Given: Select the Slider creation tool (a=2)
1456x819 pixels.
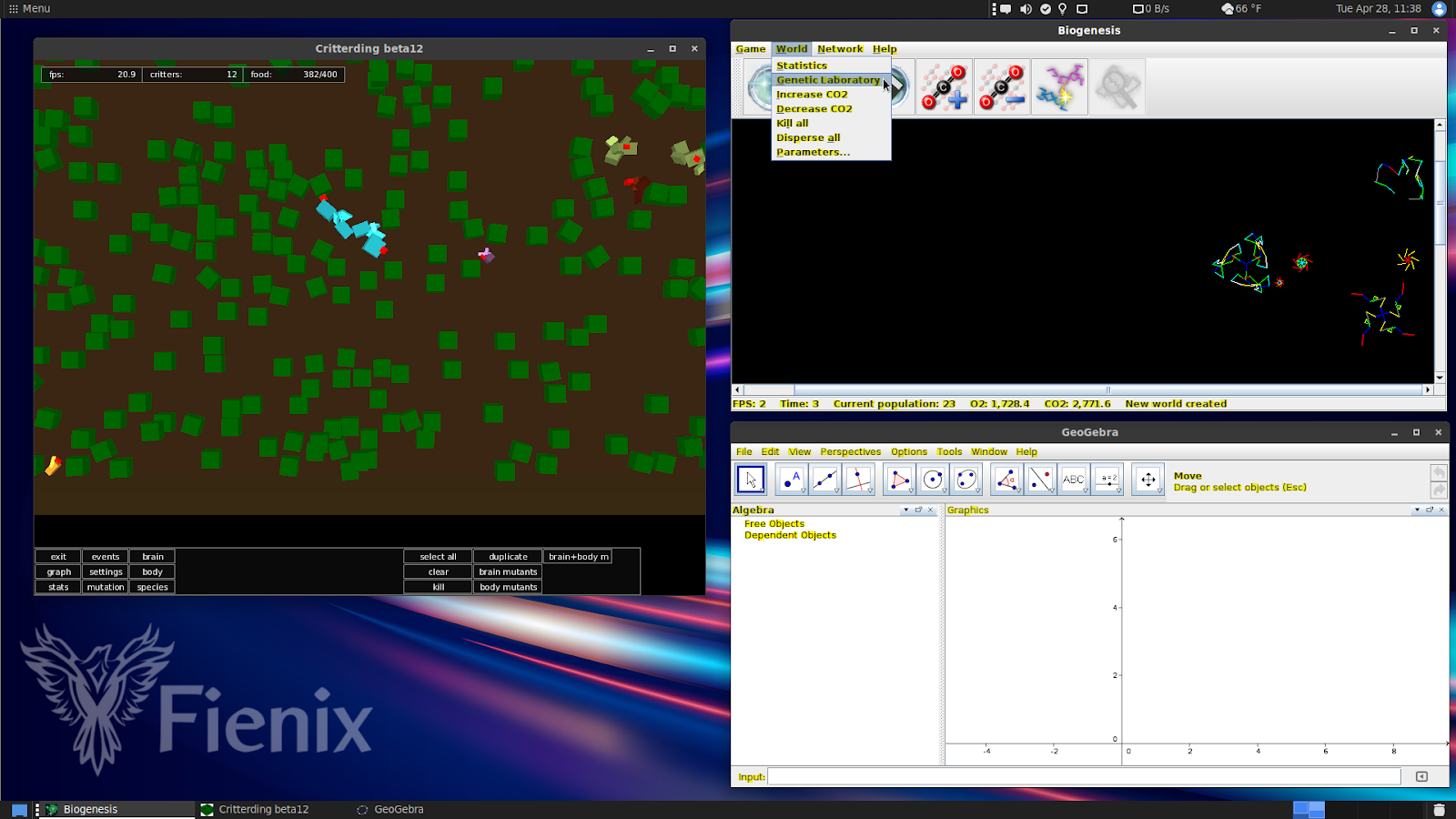Looking at the screenshot, I should pos(1107,479).
